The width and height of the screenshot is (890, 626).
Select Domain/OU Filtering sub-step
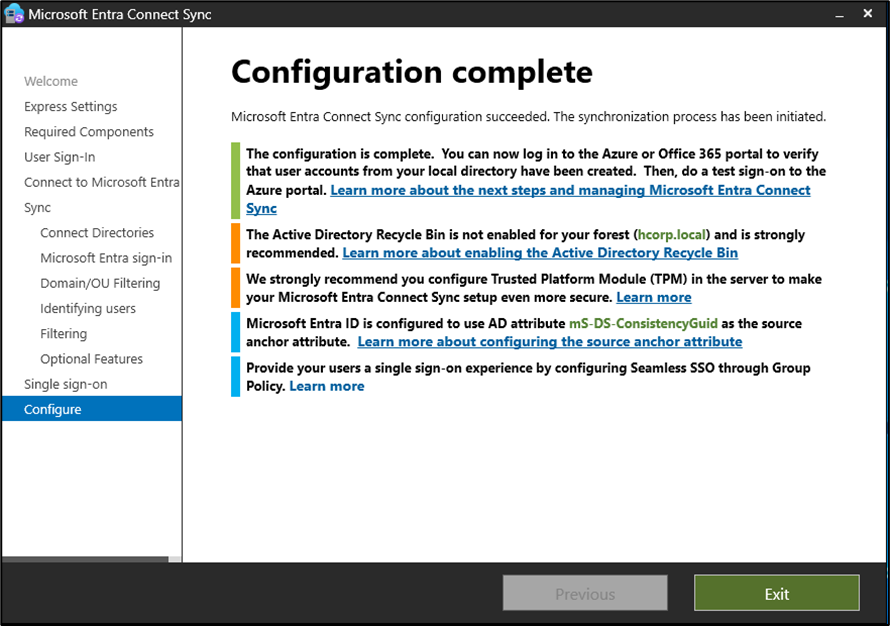tap(100, 283)
